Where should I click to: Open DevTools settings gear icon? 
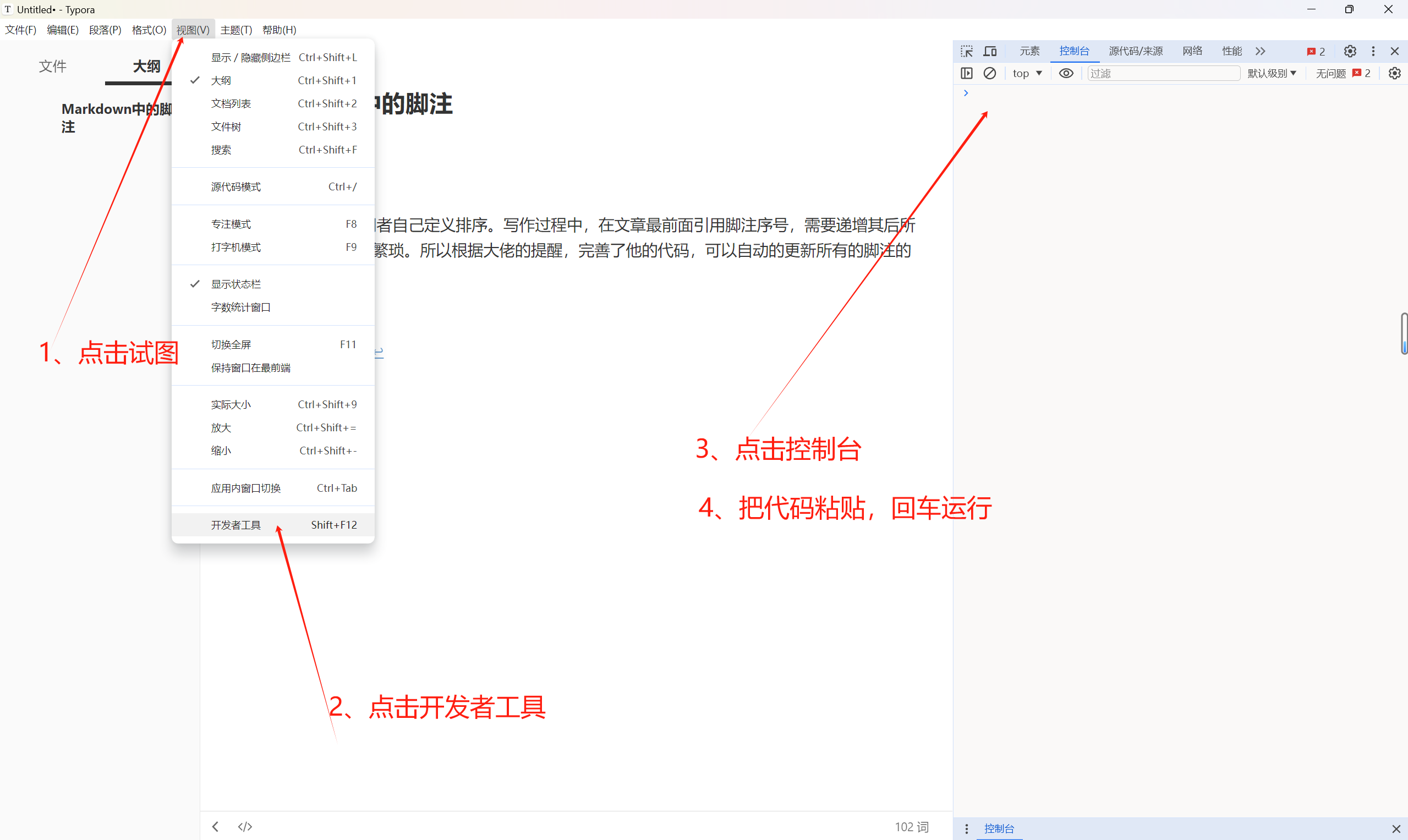tap(1350, 51)
